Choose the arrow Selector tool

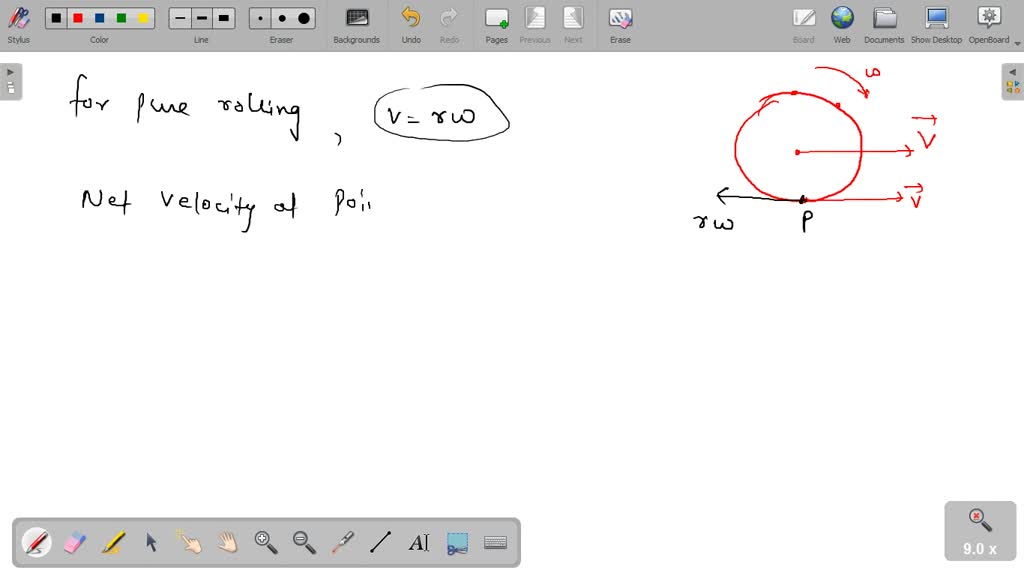152,542
